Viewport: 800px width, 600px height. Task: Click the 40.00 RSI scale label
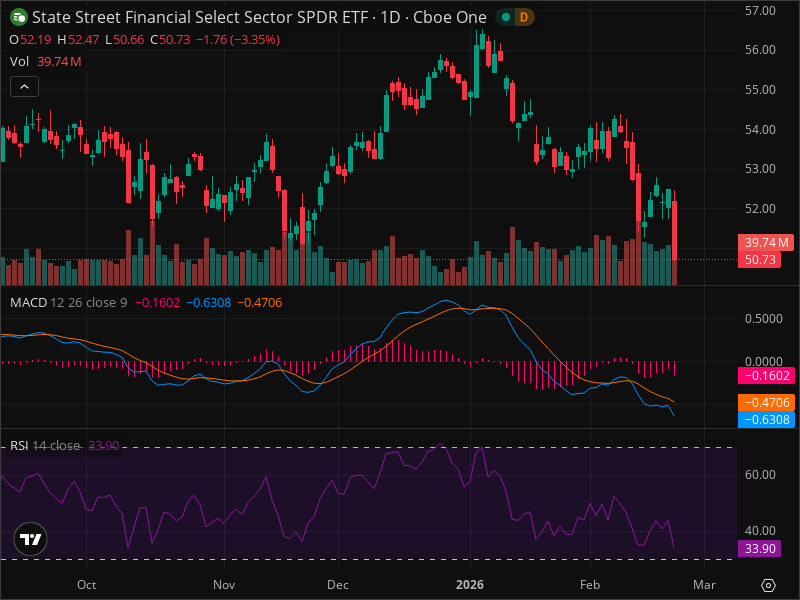click(760, 531)
